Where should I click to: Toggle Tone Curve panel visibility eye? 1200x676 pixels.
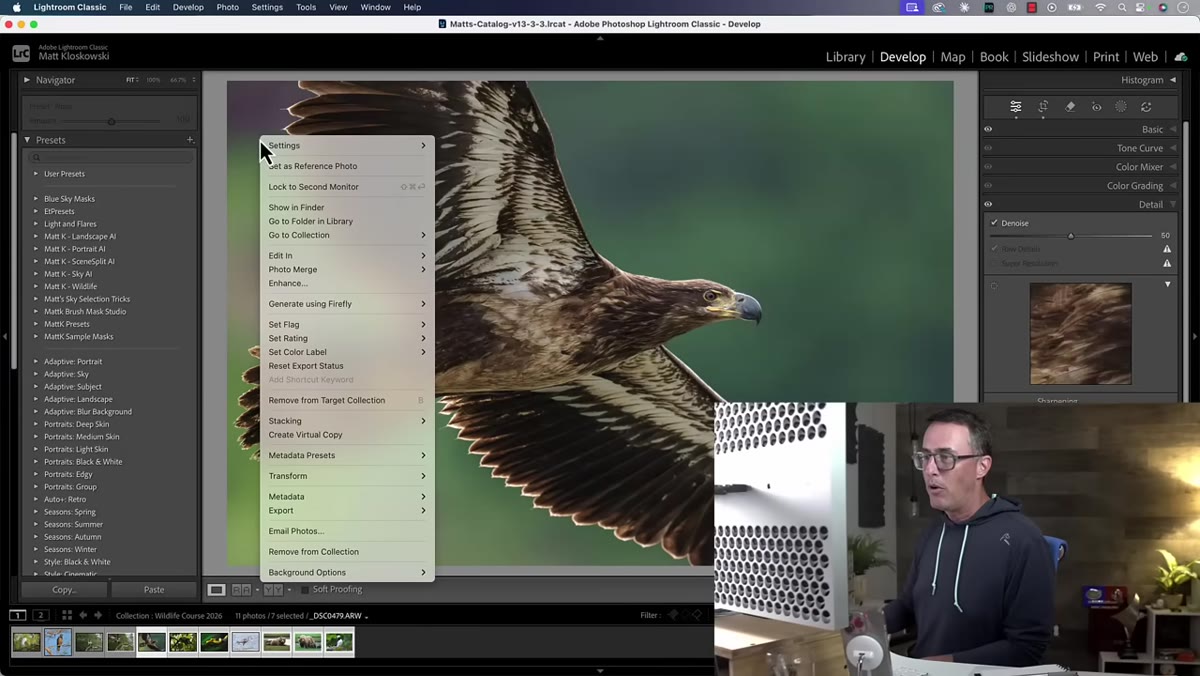pyautogui.click(x=988, y=148)
